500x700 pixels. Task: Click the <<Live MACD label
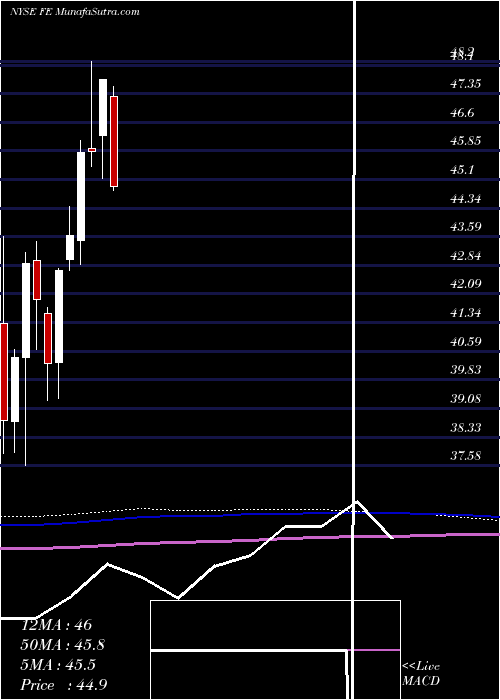point(421,673)
